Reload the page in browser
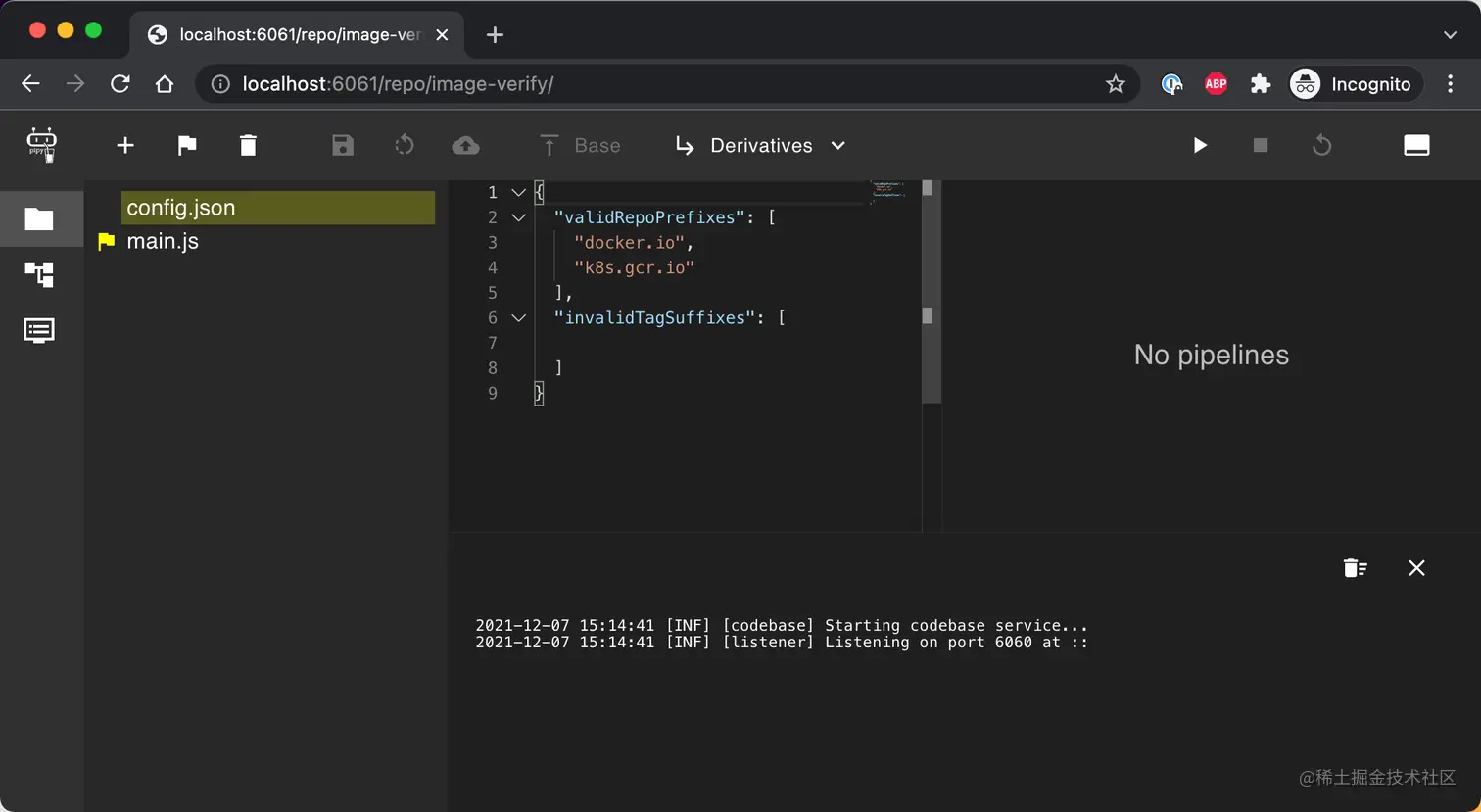 (119, 84)
